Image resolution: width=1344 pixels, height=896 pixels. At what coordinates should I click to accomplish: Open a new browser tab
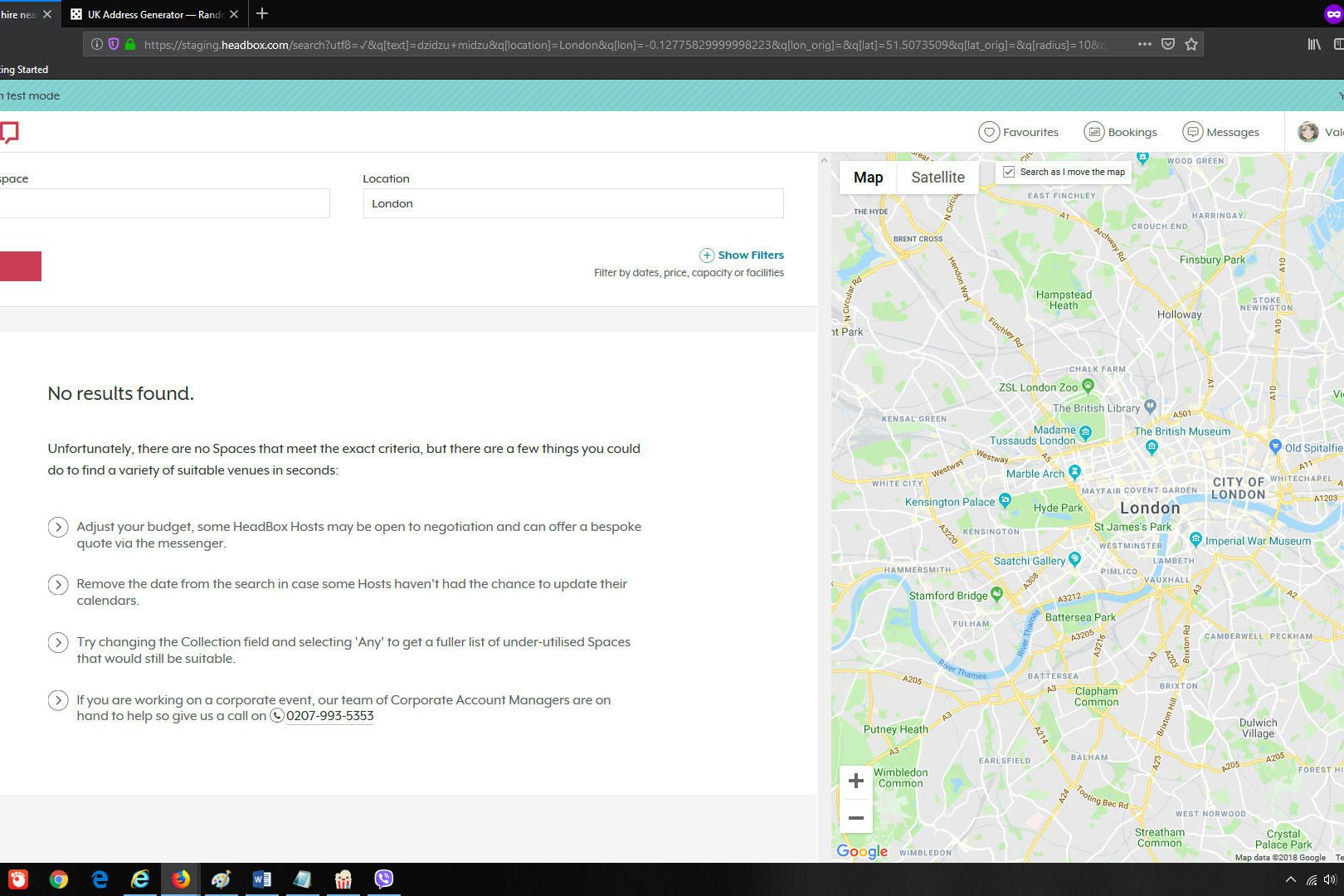tap(262, 14)
